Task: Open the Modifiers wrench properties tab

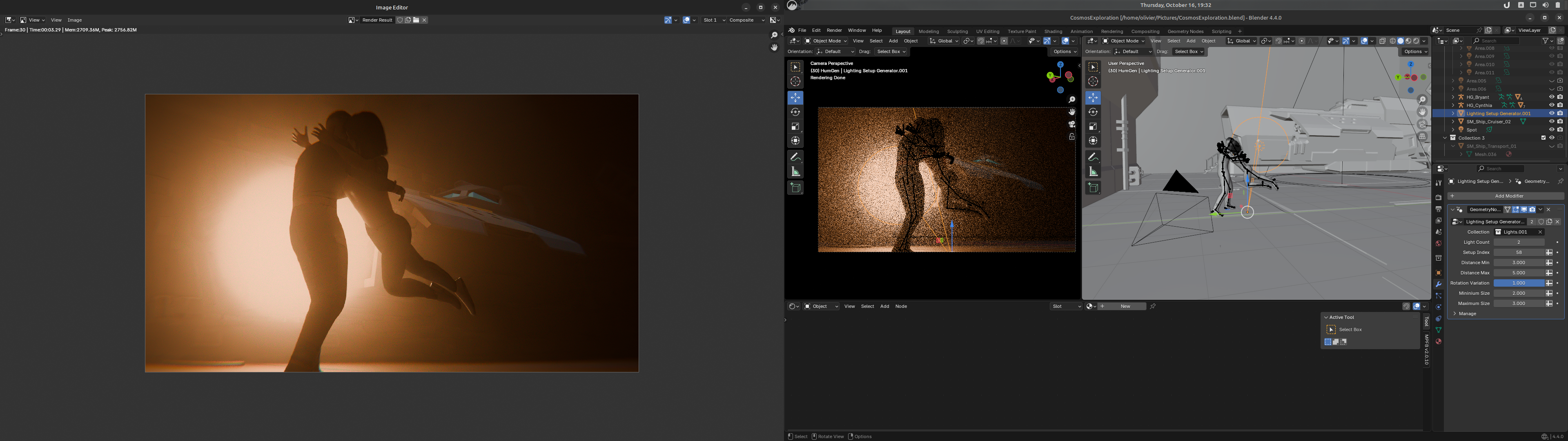Action: coord(1438,285)
